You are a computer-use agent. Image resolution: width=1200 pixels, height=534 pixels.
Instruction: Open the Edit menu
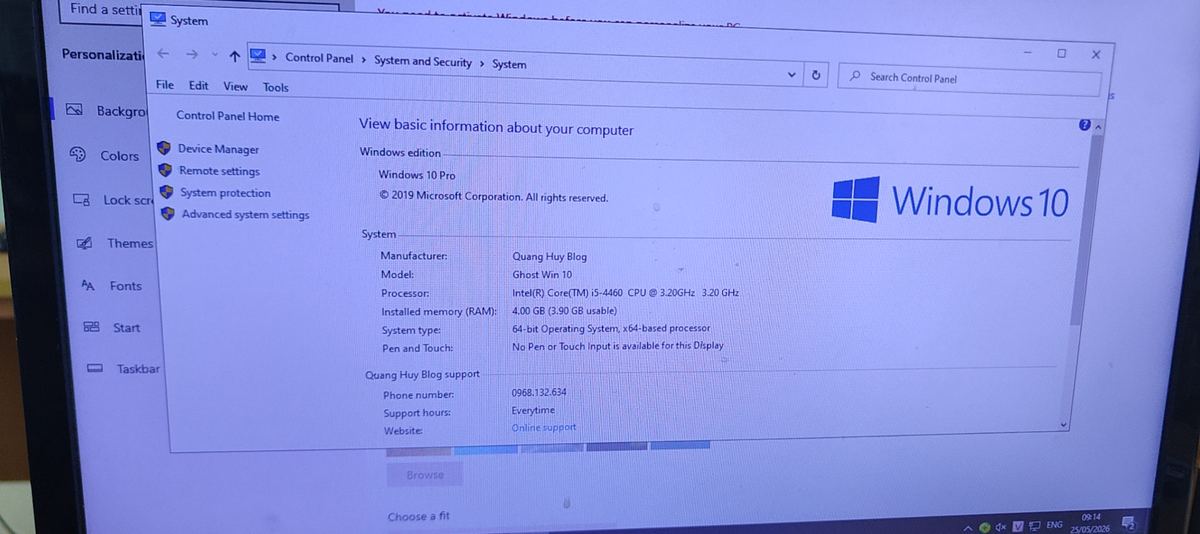click(199, 86)
